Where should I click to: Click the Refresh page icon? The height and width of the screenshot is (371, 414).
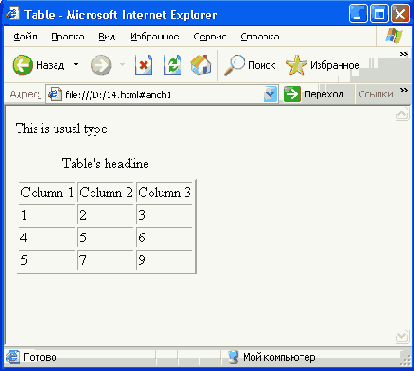click(x=172, y=65)
